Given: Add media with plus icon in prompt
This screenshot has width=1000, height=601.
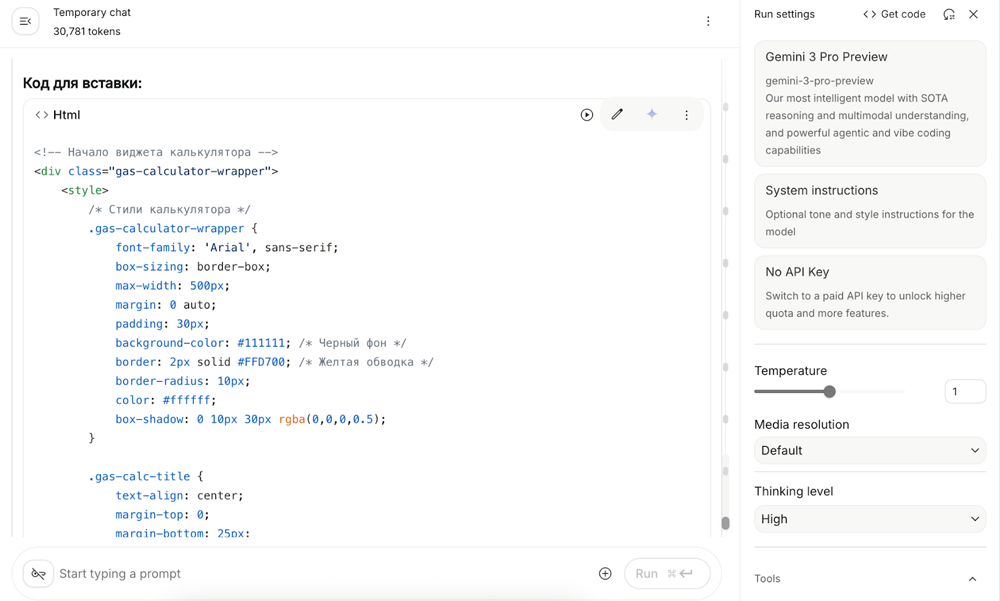Looking at the screenshot, I should pyautogui.click(x=605, y=574).
